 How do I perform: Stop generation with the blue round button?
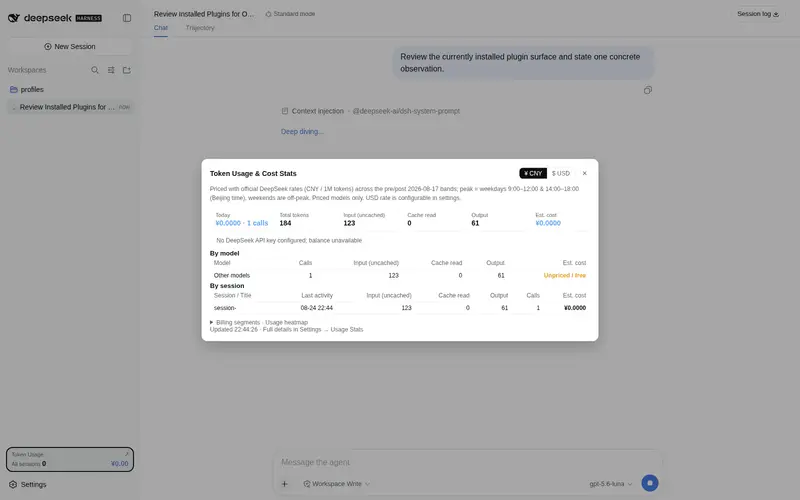click(649, 483)
